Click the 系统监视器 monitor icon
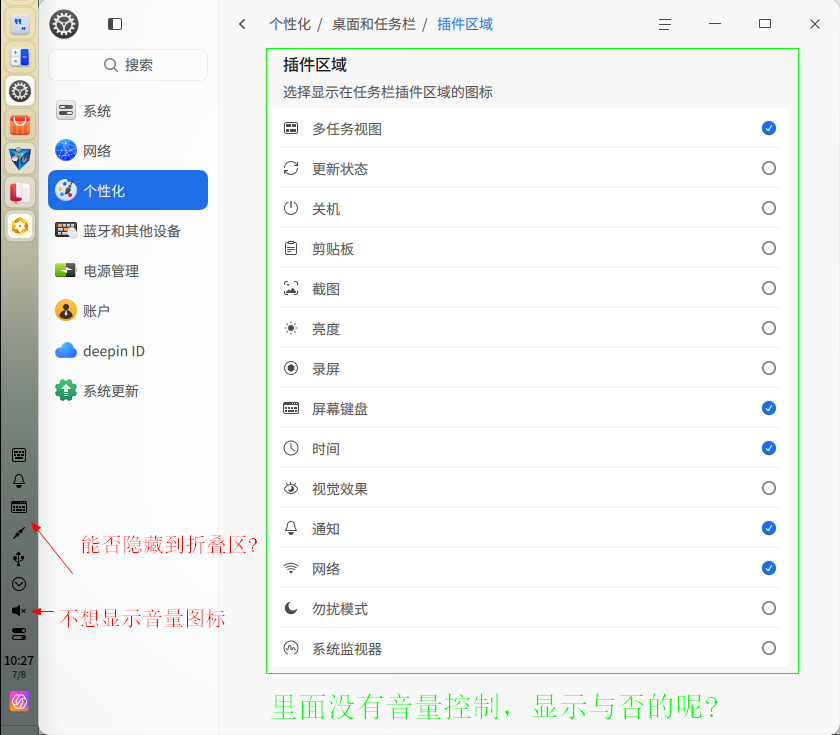 click(291, 648)
